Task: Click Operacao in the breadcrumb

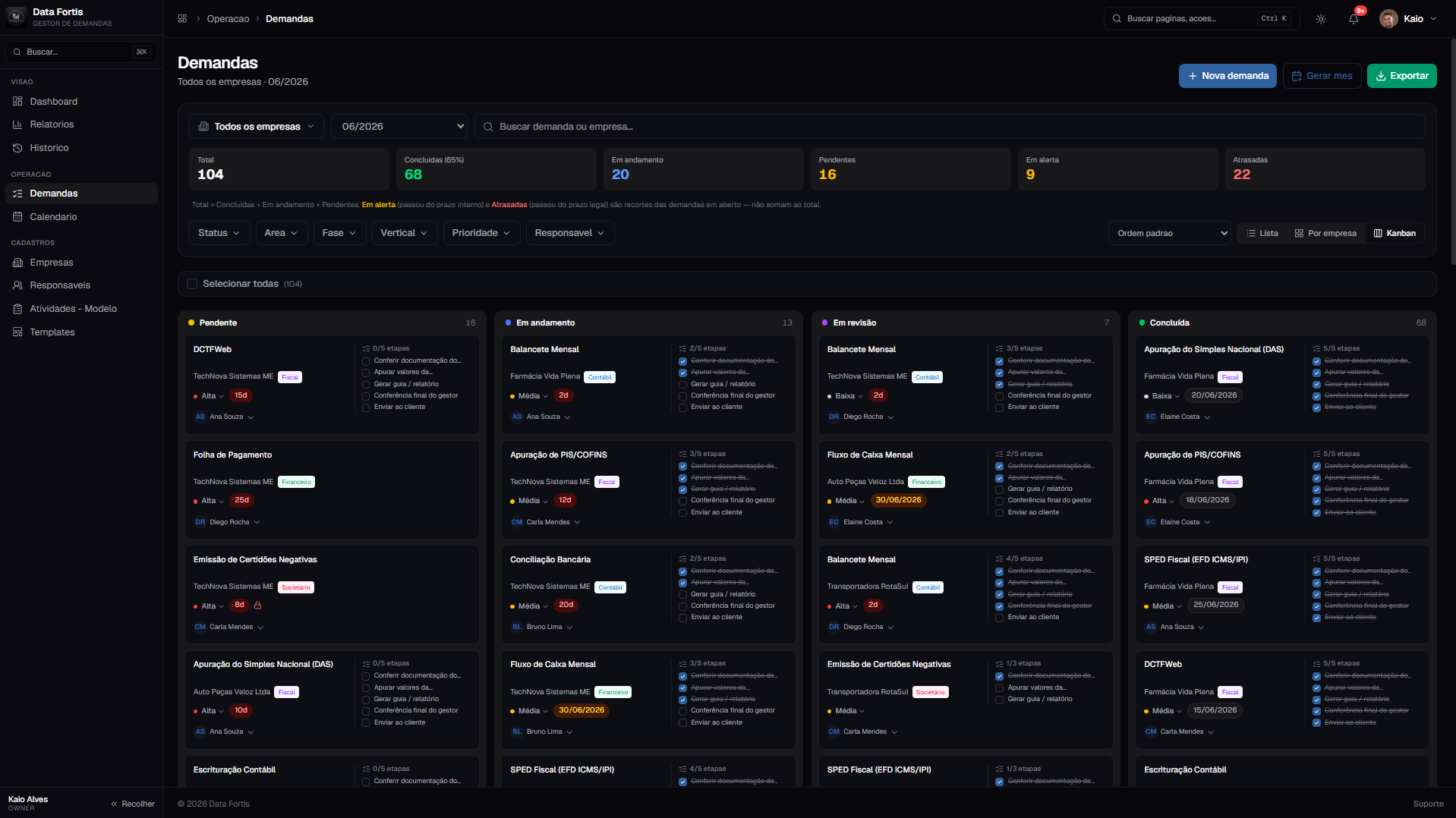Action: [x=228, y=19]
